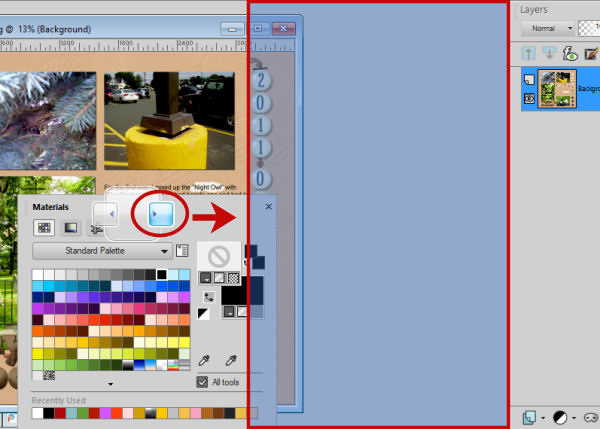Hide the Background layer with the eye

[529, 99]
